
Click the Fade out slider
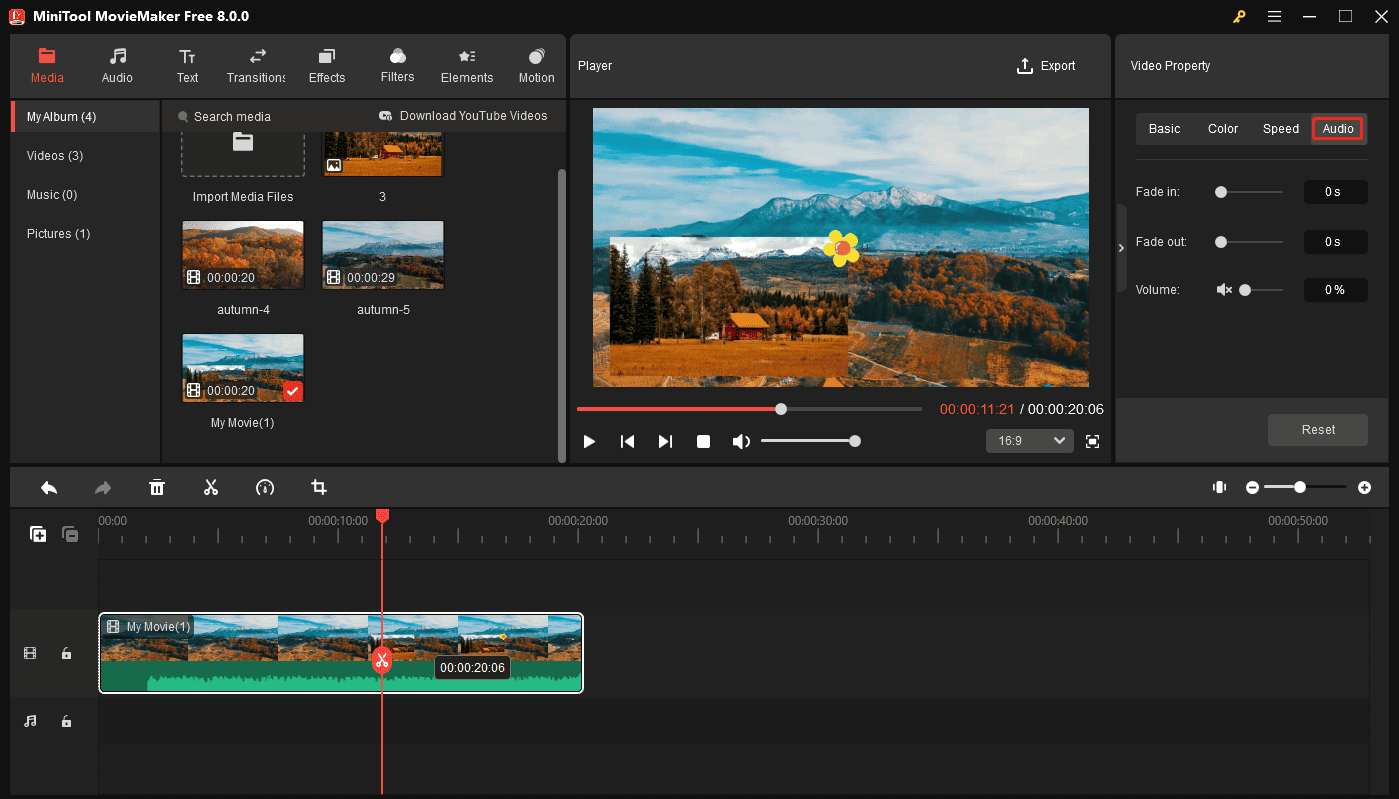(1249, 242)
